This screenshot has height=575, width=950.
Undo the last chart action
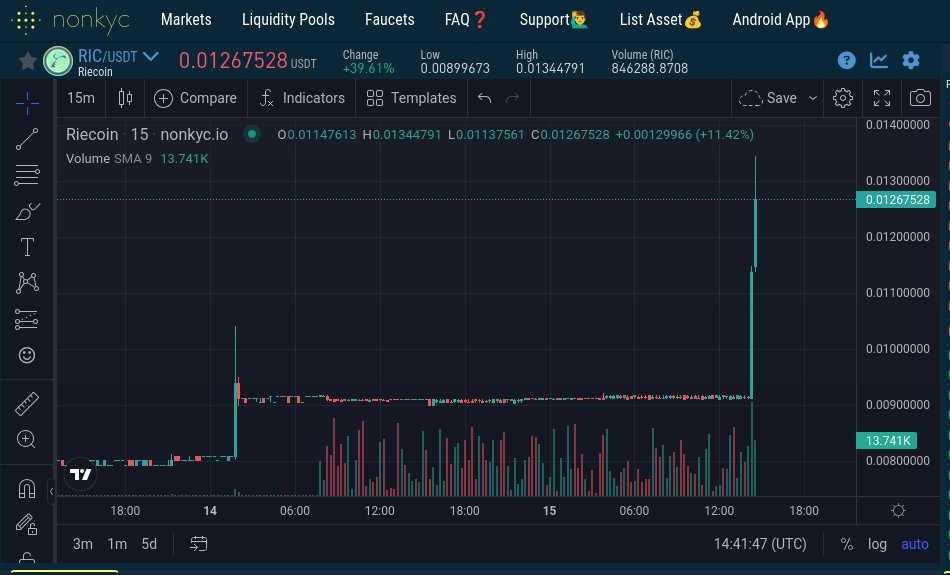(x=484, y=98)
